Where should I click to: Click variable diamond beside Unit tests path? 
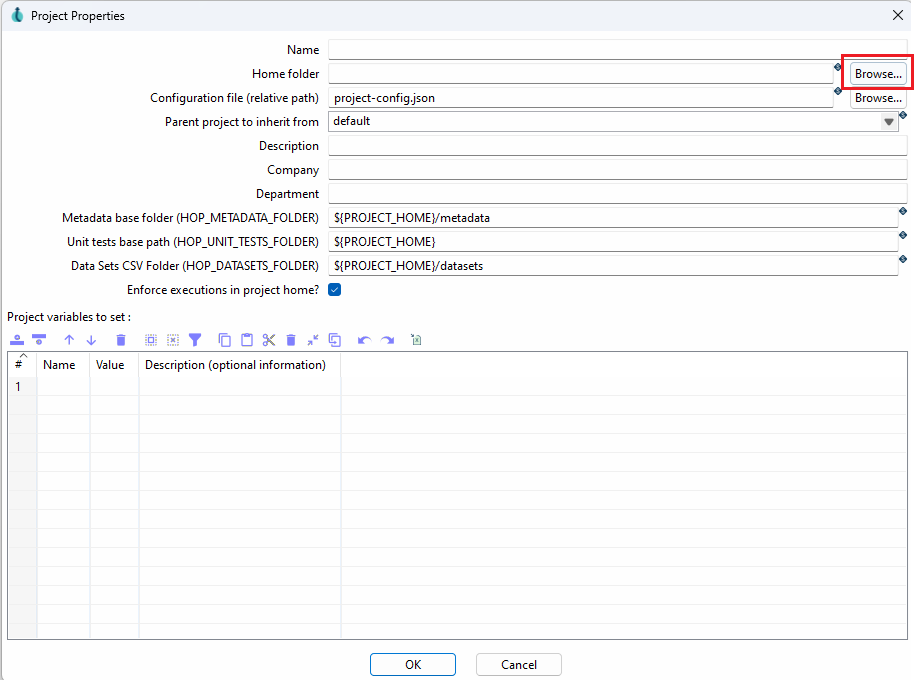click(903, 235)
